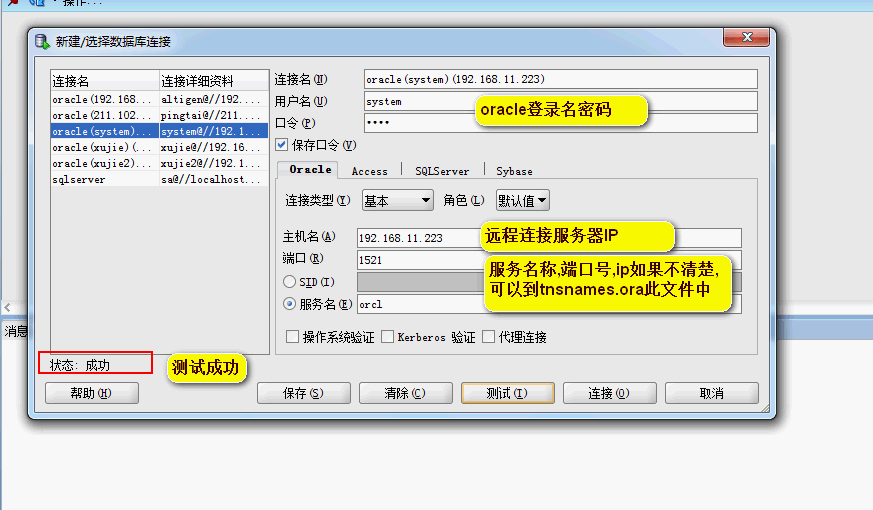Image resolution: width=873 pixels, height=510 pixels.
Task: Open the 连接类型 dropdown
Action: [398, 200]
